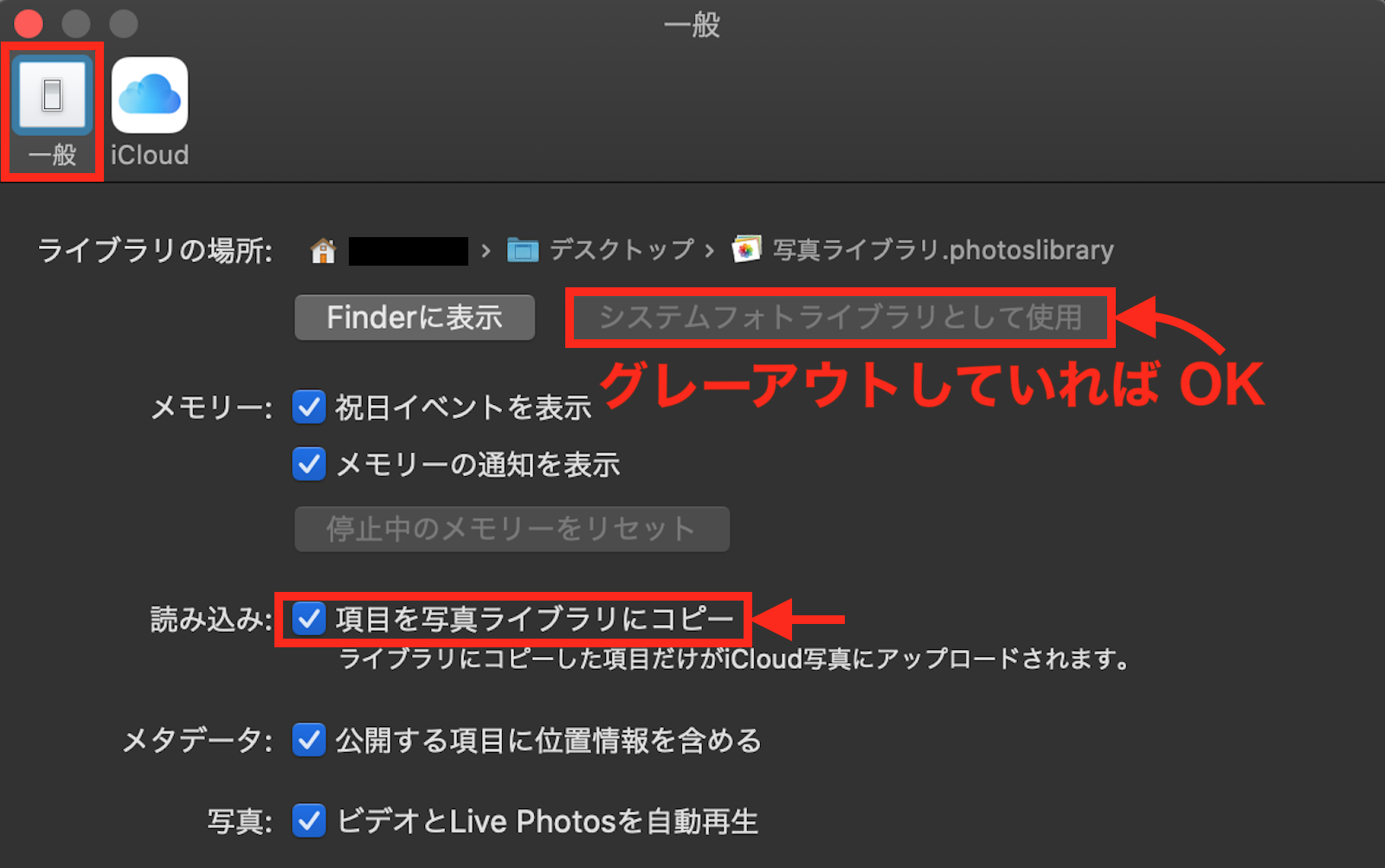Toggle ビデオとLive Photosを自動再生 checkbox
This screenshot has height=868, width=1385.
(309, 821)
